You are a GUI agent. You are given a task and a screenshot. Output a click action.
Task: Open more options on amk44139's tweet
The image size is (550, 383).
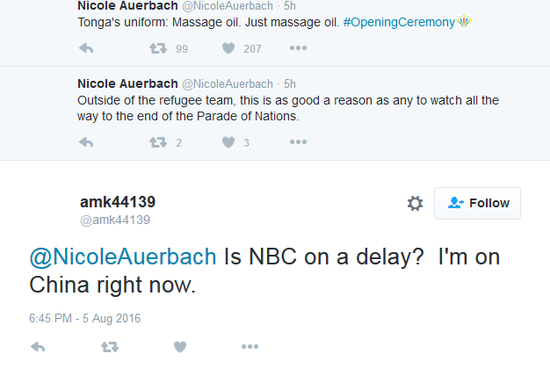coord(250,347)
